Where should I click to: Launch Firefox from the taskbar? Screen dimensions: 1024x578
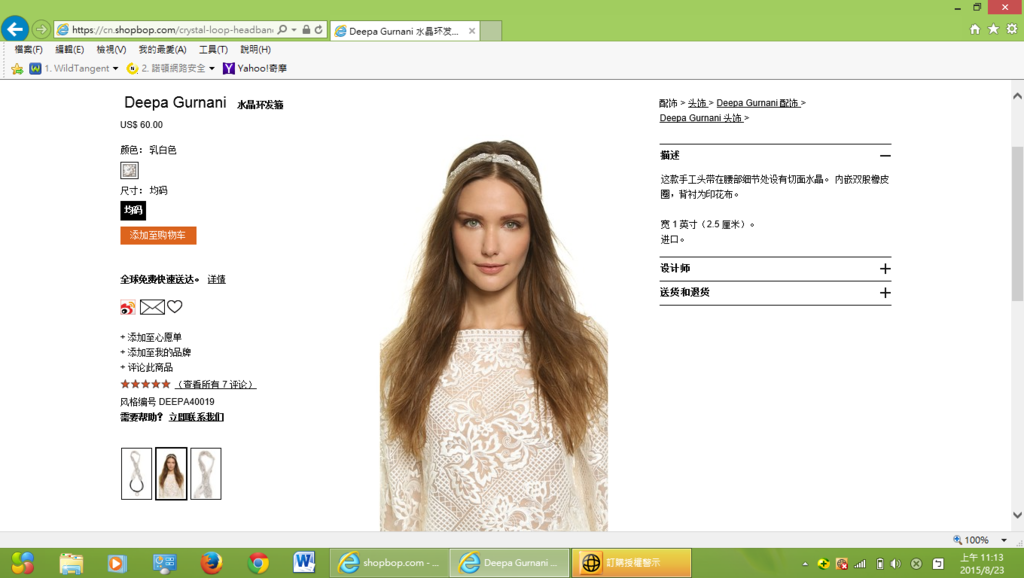(x=211, y=562)
